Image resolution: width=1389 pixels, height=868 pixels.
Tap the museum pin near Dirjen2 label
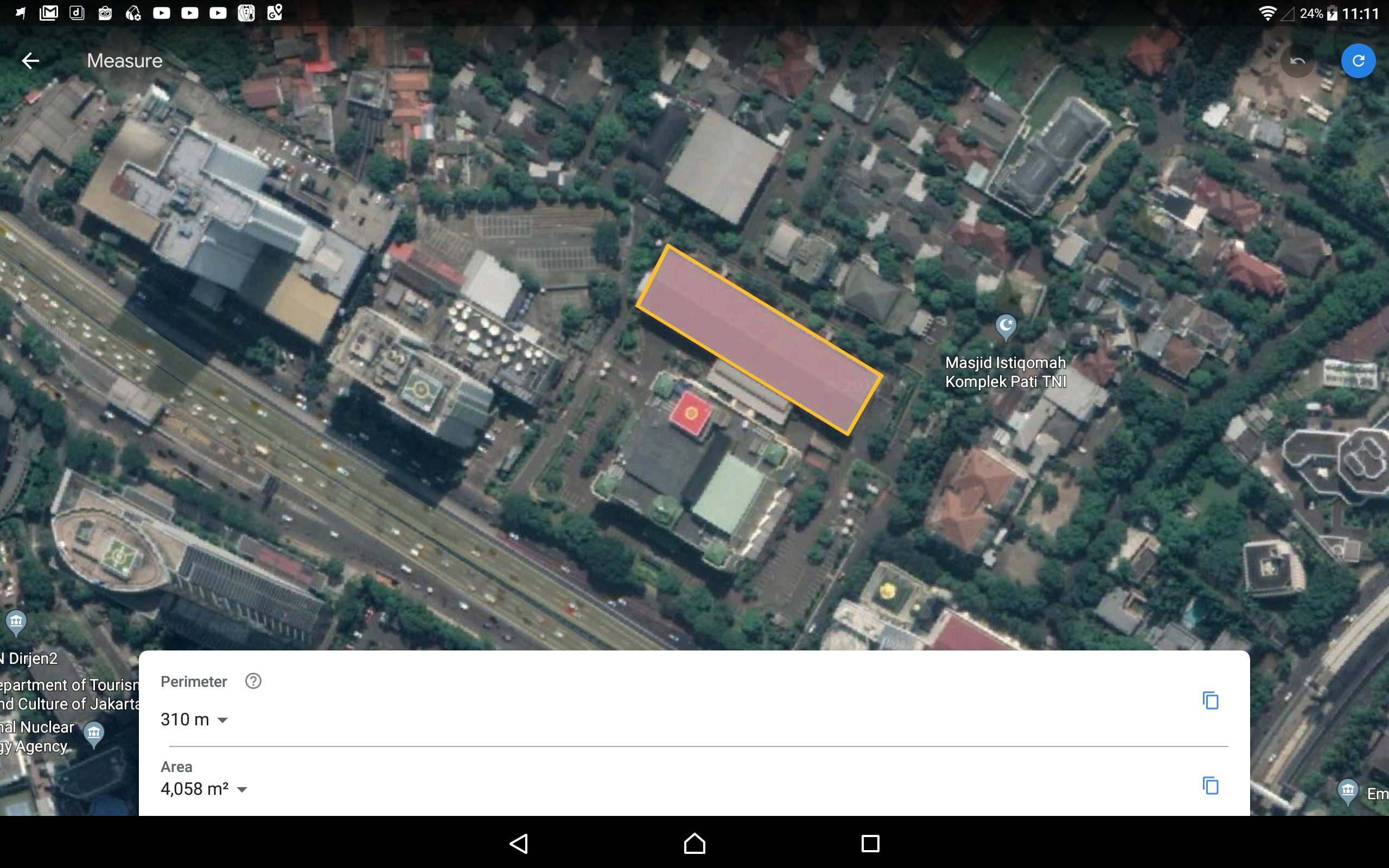[x=16, y=622]
